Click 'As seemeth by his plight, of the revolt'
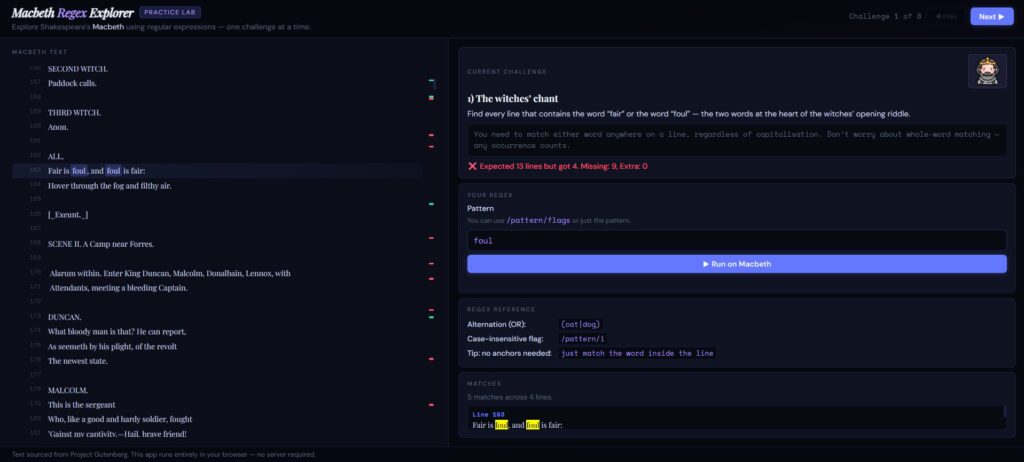The width and height of the screenshot is (1024, 462). [112, 346]
